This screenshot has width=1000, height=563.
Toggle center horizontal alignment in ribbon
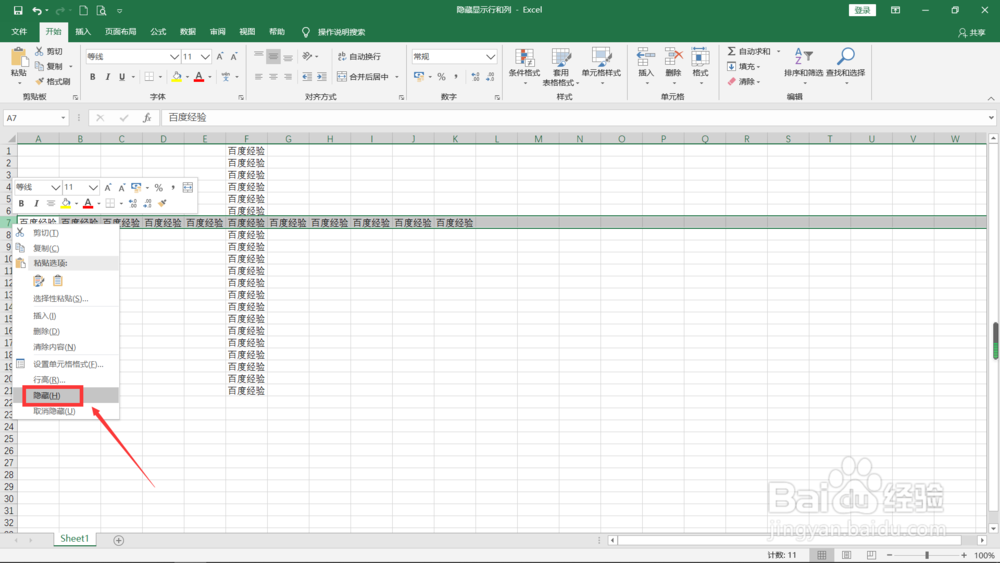click(274, 77)
